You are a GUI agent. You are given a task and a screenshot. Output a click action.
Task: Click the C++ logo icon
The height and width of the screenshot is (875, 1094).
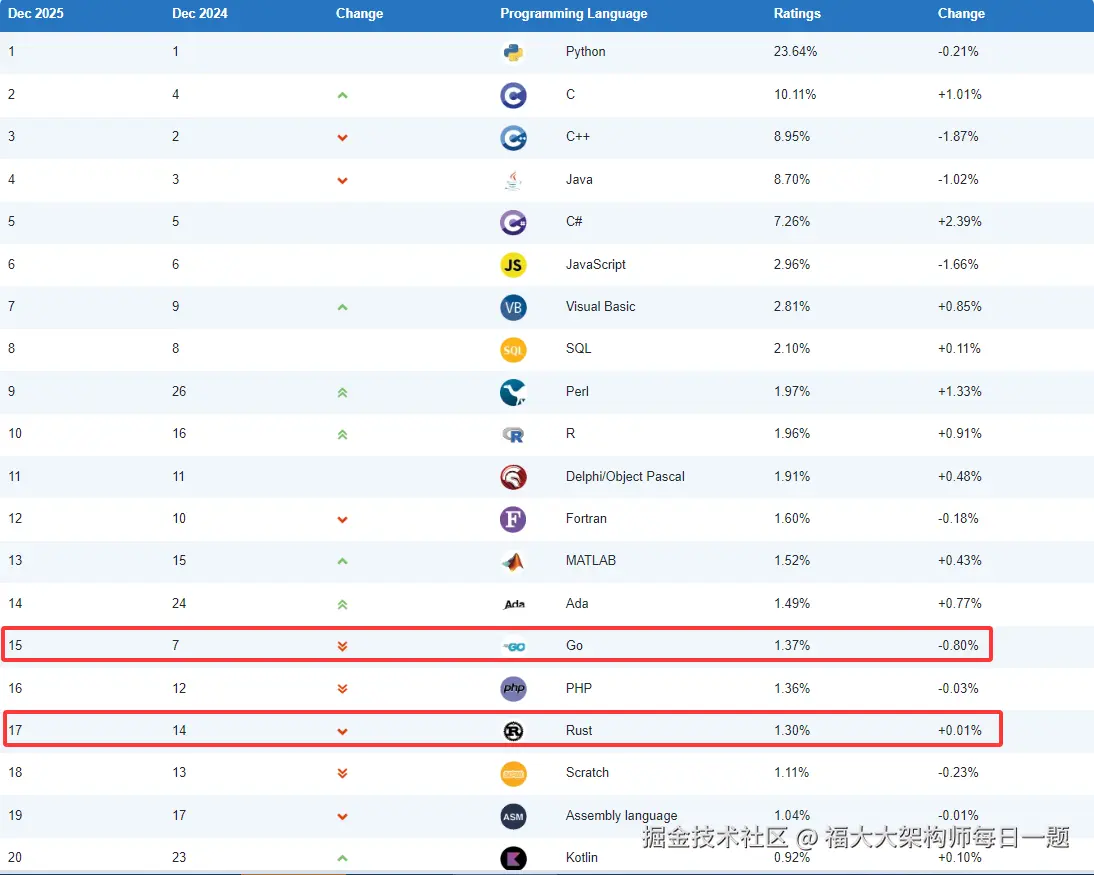pyautogui.click(x=513, y=138)
